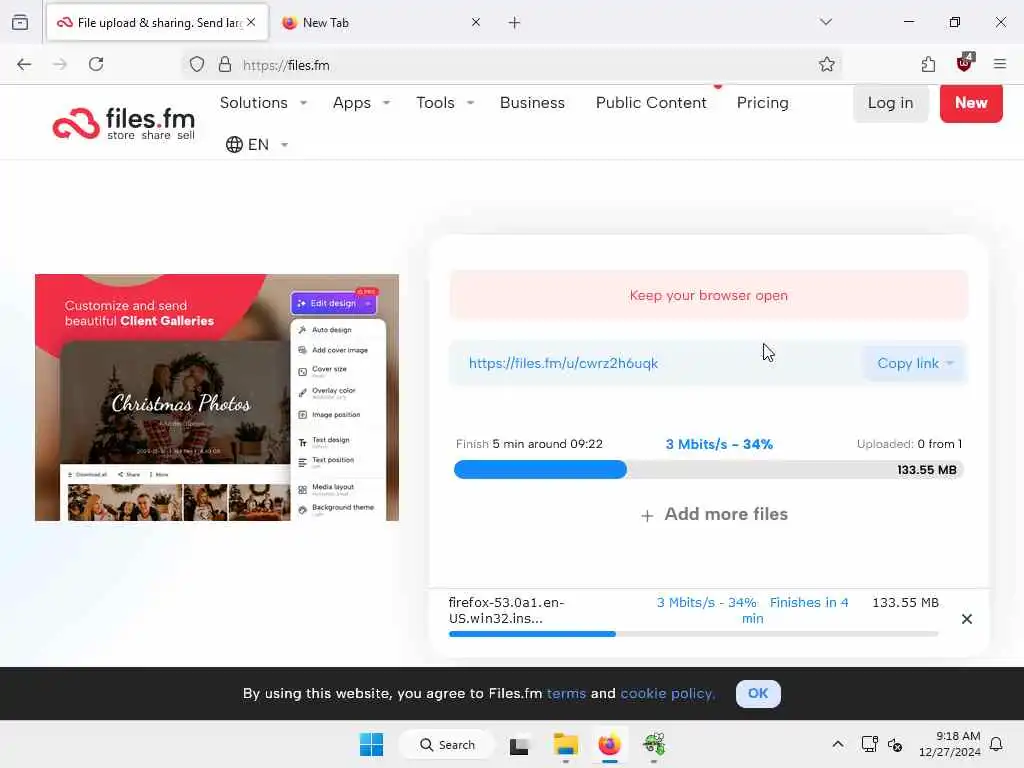The image size is (1024, 768).
Task: Open a new tab with the plus button
Action: pyautogui.click(x=515, y=23)
